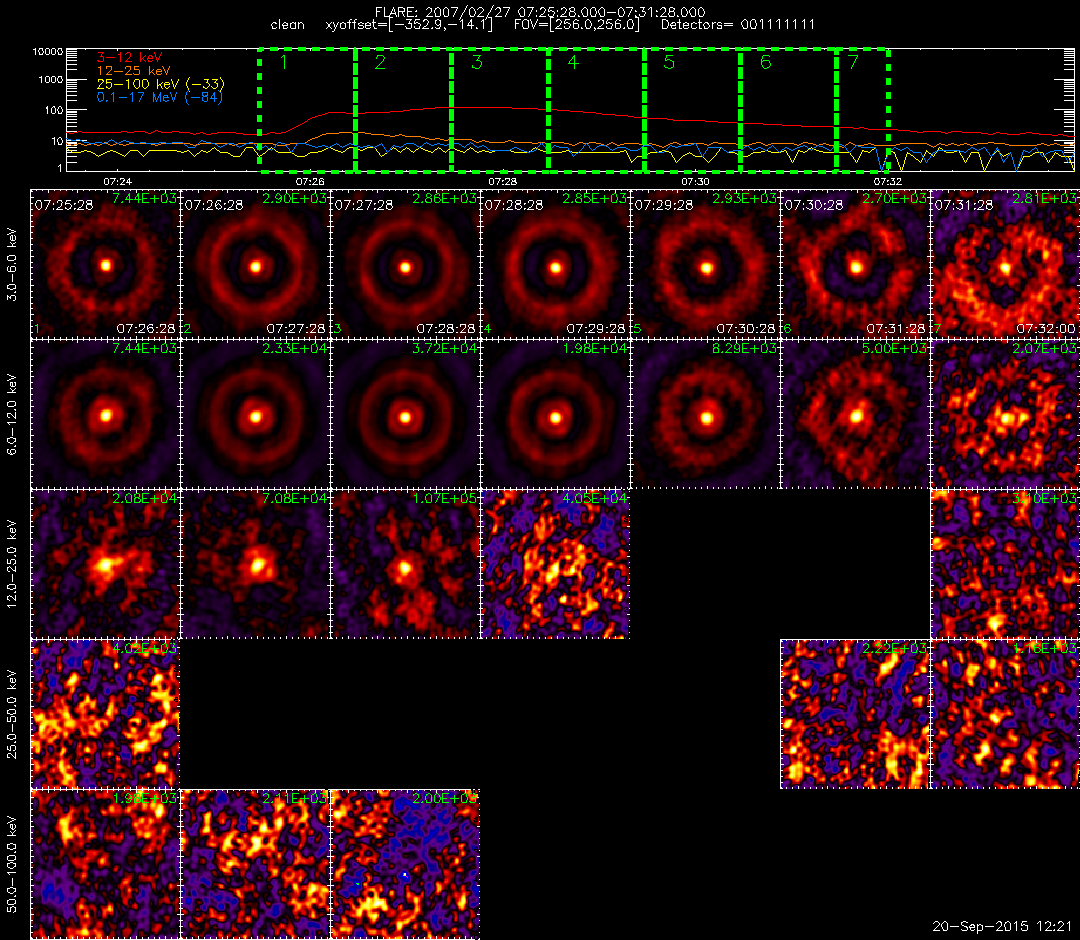Click the 6.0-12.0 keV row label
1080x940 pixels.
(12, 415)
